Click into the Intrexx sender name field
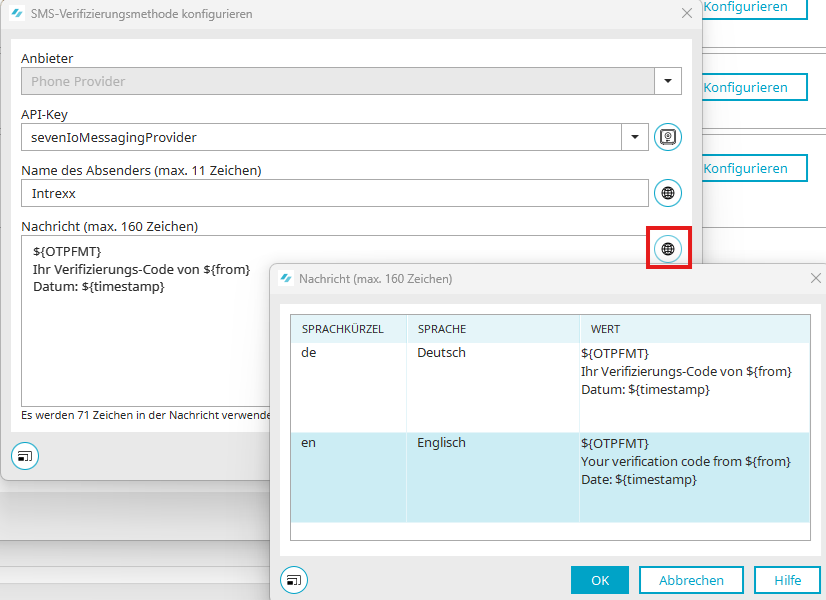Image resolution: width=826 pixels, height=600 pixels. click(334, 193)
